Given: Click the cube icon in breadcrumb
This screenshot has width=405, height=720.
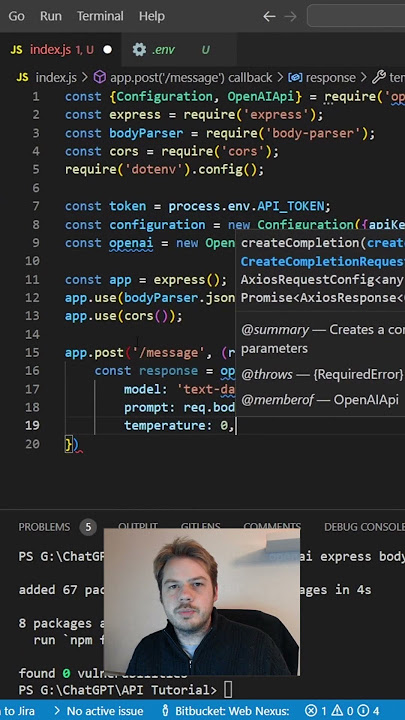Looking at the screenshot, I should (x=100, y=77).
